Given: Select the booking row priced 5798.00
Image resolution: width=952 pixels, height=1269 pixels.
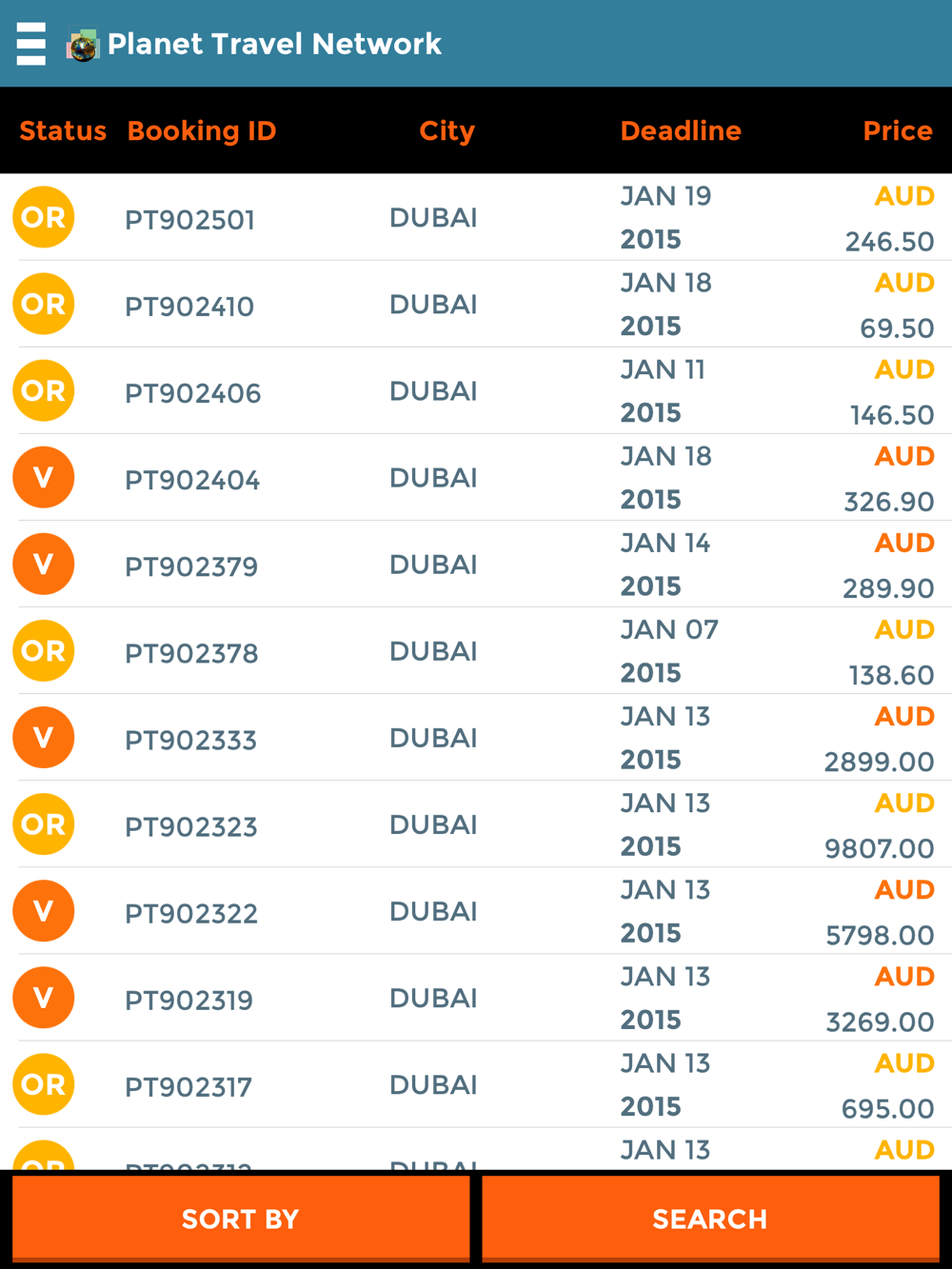Looking at the screenshot, I should pos(476,912).
